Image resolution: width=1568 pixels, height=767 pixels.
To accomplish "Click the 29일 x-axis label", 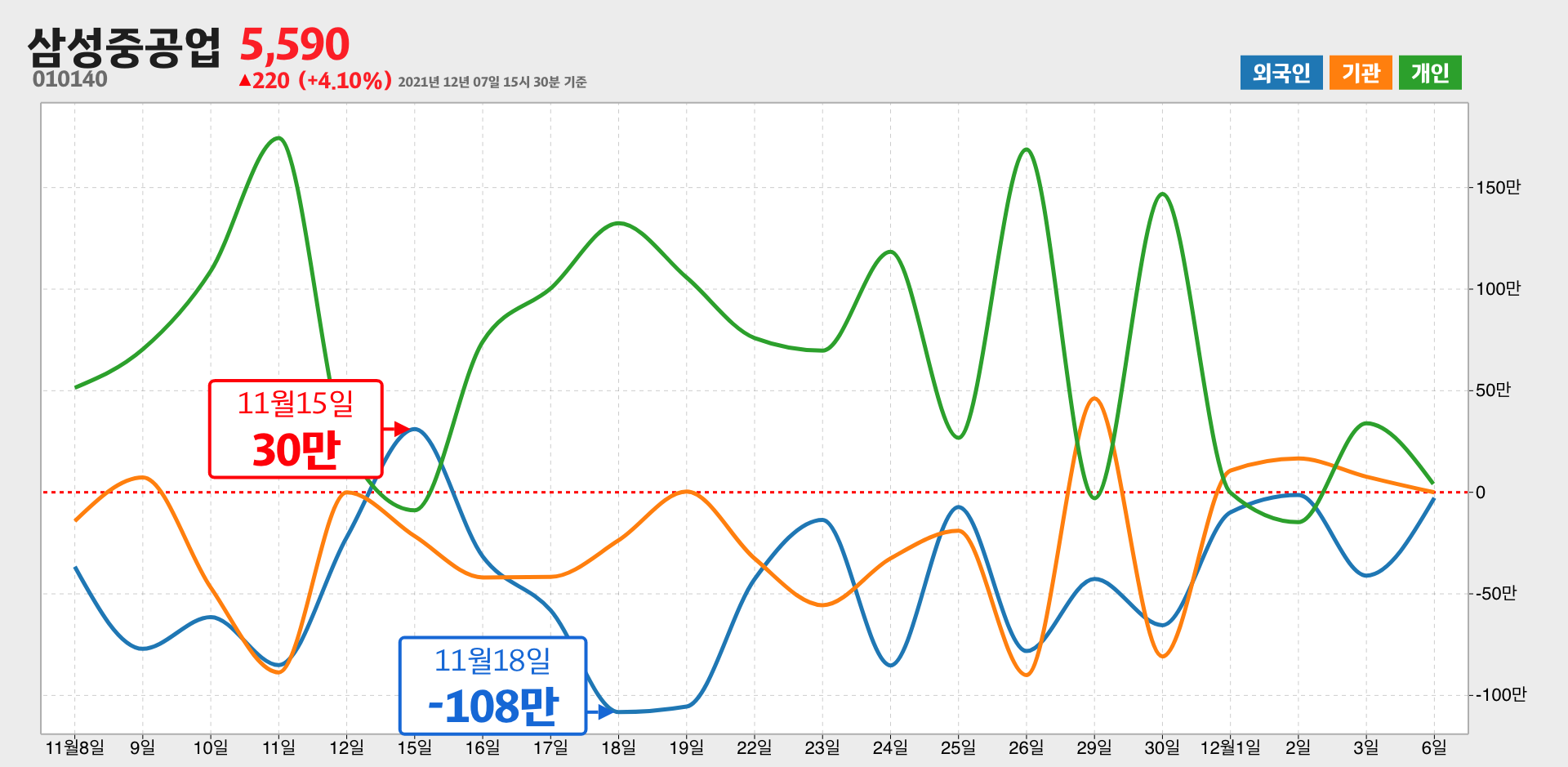I will 1094,747.
